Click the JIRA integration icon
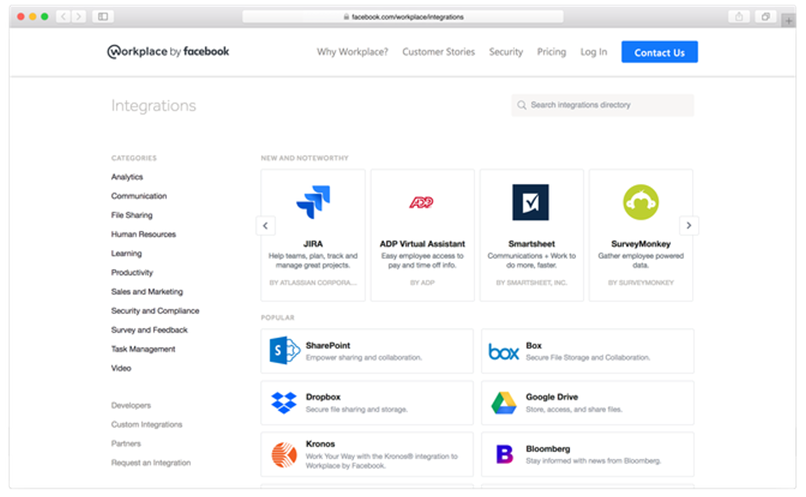The width and height of the screenshot is (806, 497). pos(313,202)
